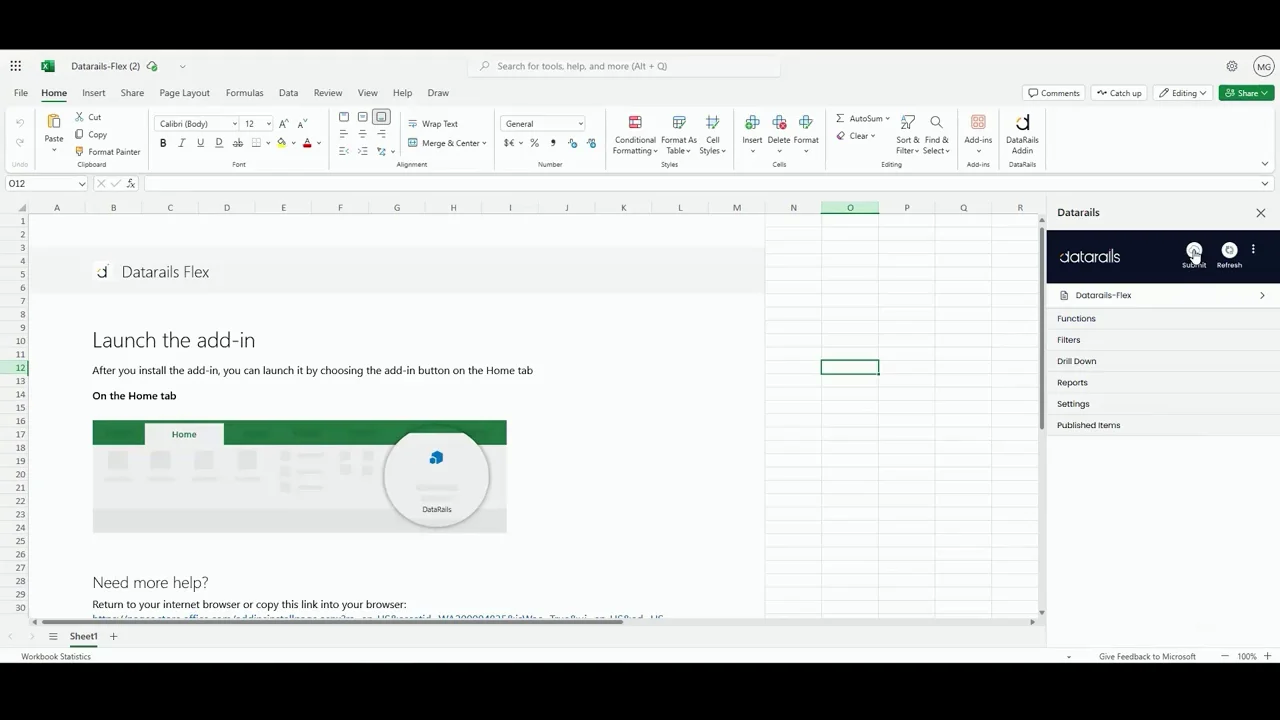
Task: Redo the last action
Action: 19,142
